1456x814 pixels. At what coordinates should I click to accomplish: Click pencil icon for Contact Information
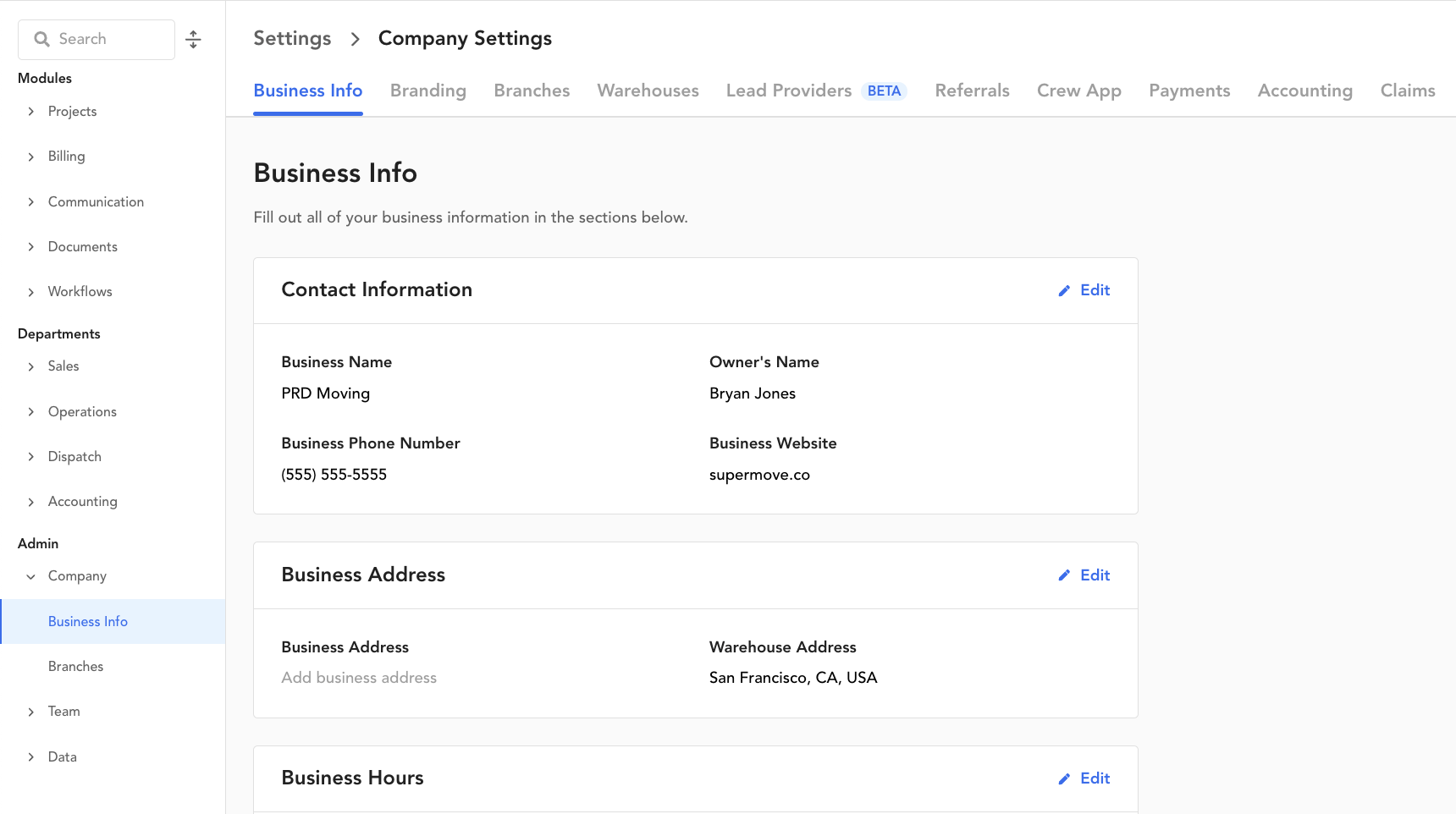[1064, 291]
